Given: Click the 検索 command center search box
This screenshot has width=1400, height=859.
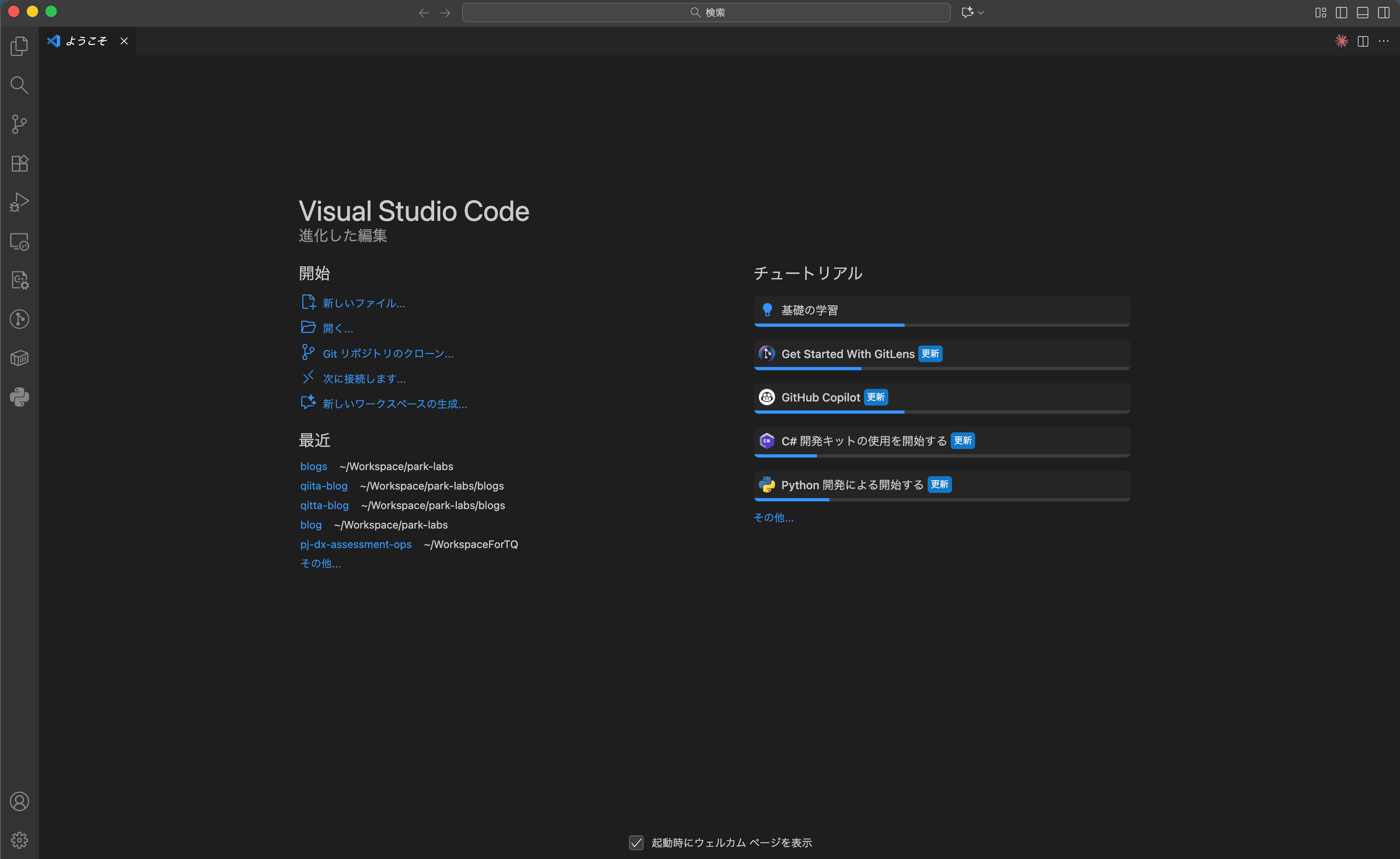Looking at the screenshot, I should coord(706,13).
